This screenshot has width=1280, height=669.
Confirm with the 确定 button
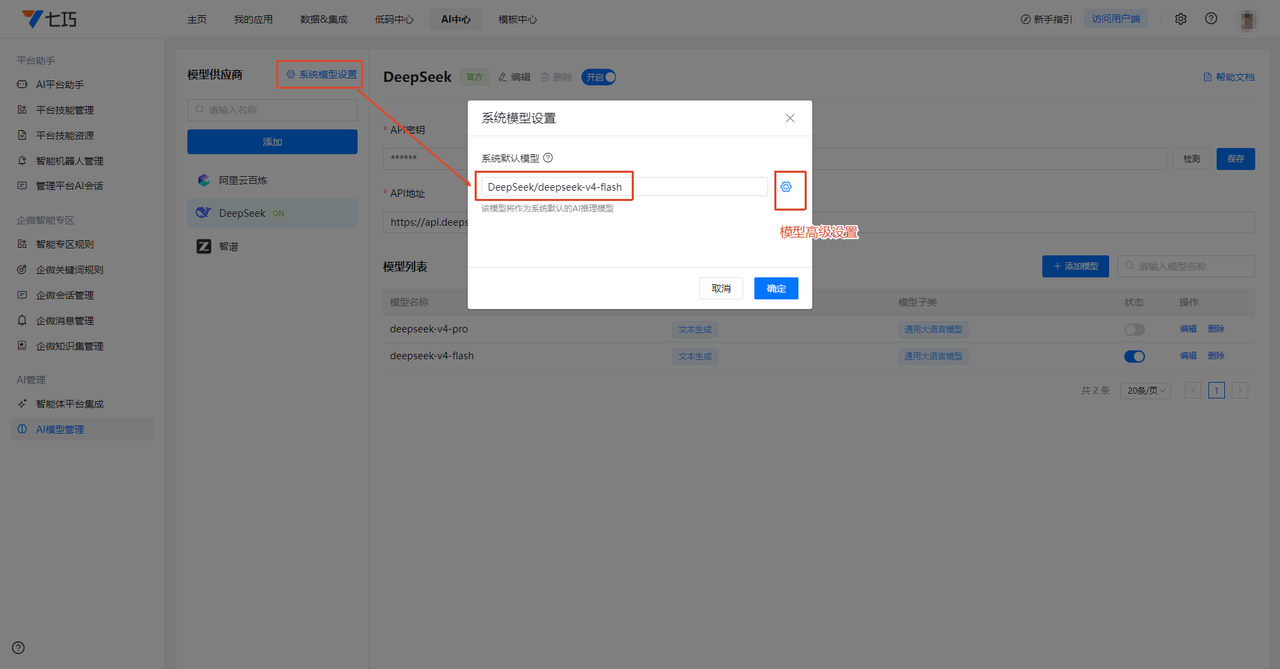(776, 288)
